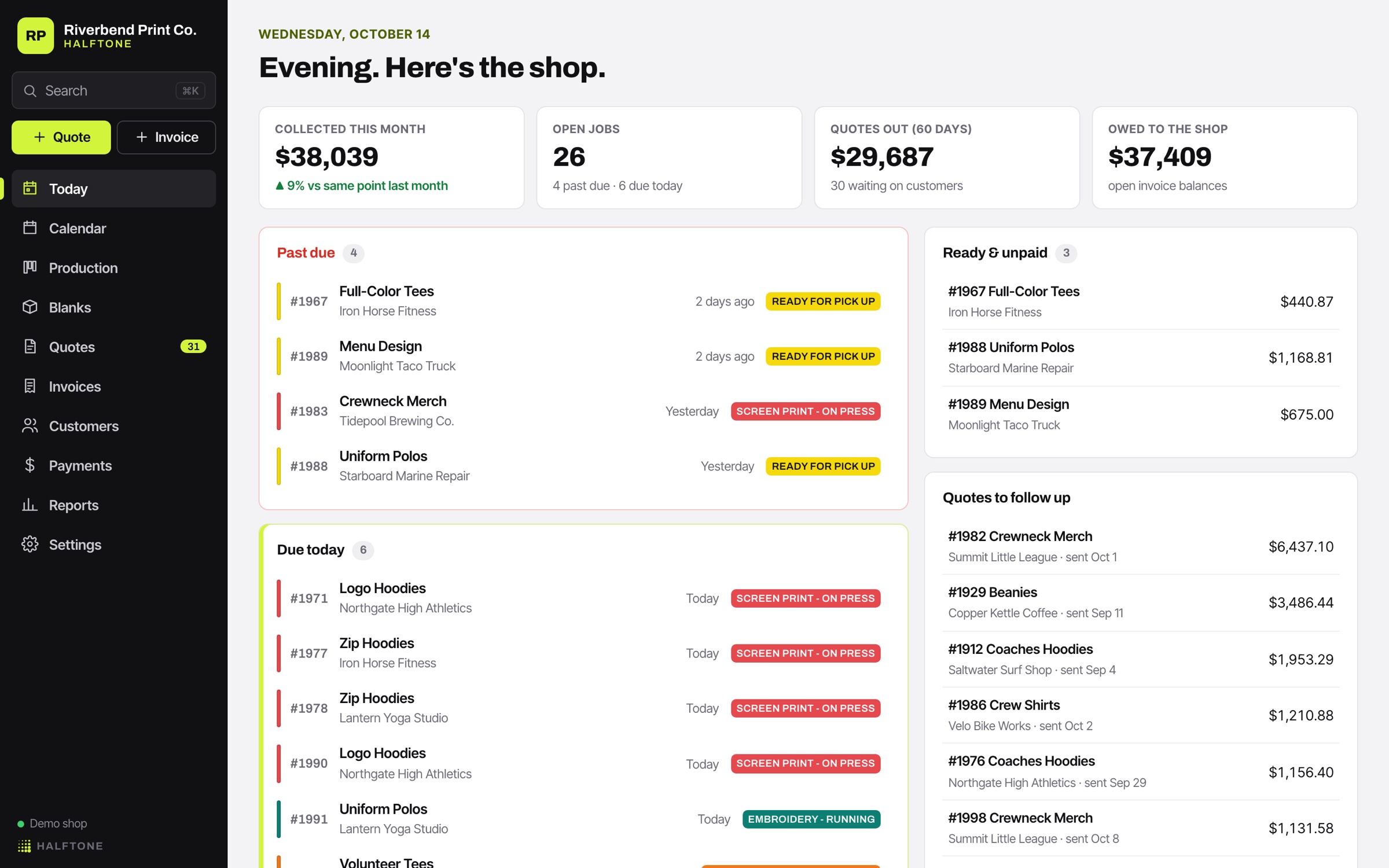Click the Today calendar icon

tap(30, 188)
